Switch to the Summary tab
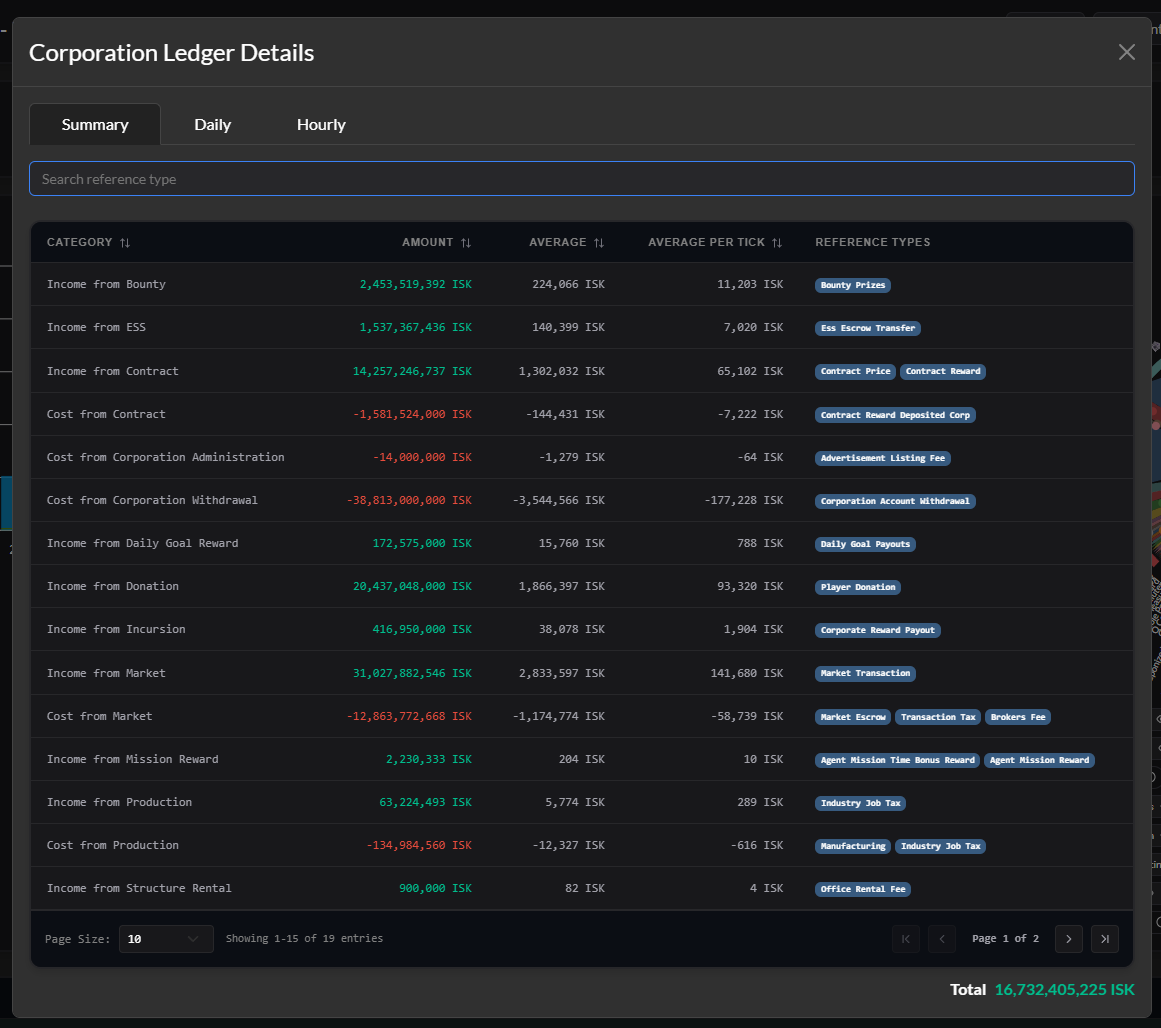This screenshot has width=1161, height=1028. click(95, 124)
